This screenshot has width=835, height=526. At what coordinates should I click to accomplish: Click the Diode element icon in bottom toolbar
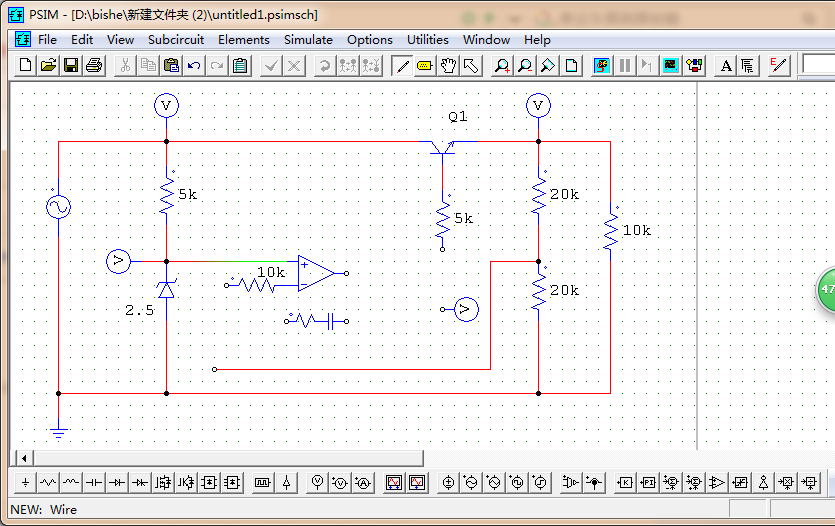117,482
